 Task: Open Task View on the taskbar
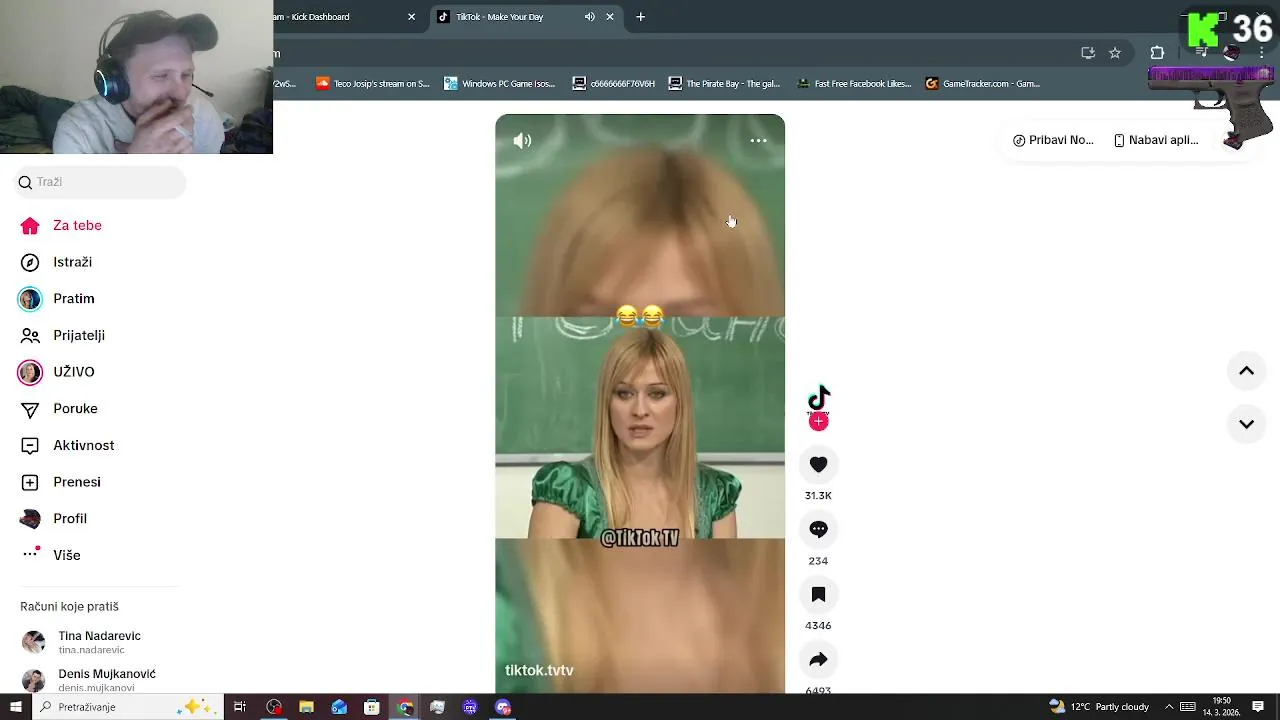[x=240, y=707]
